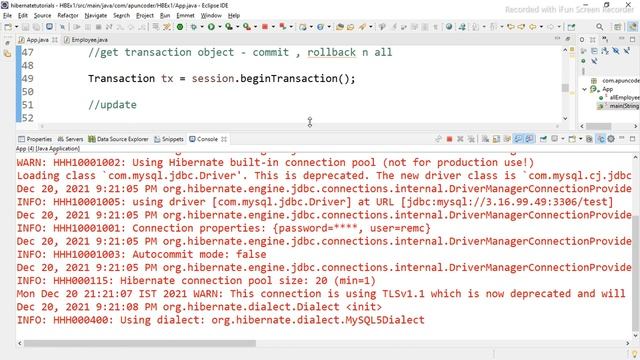Click line 49 Transaction tx code
Viewport: 640px width, 360px height.
tap(222, 78)
